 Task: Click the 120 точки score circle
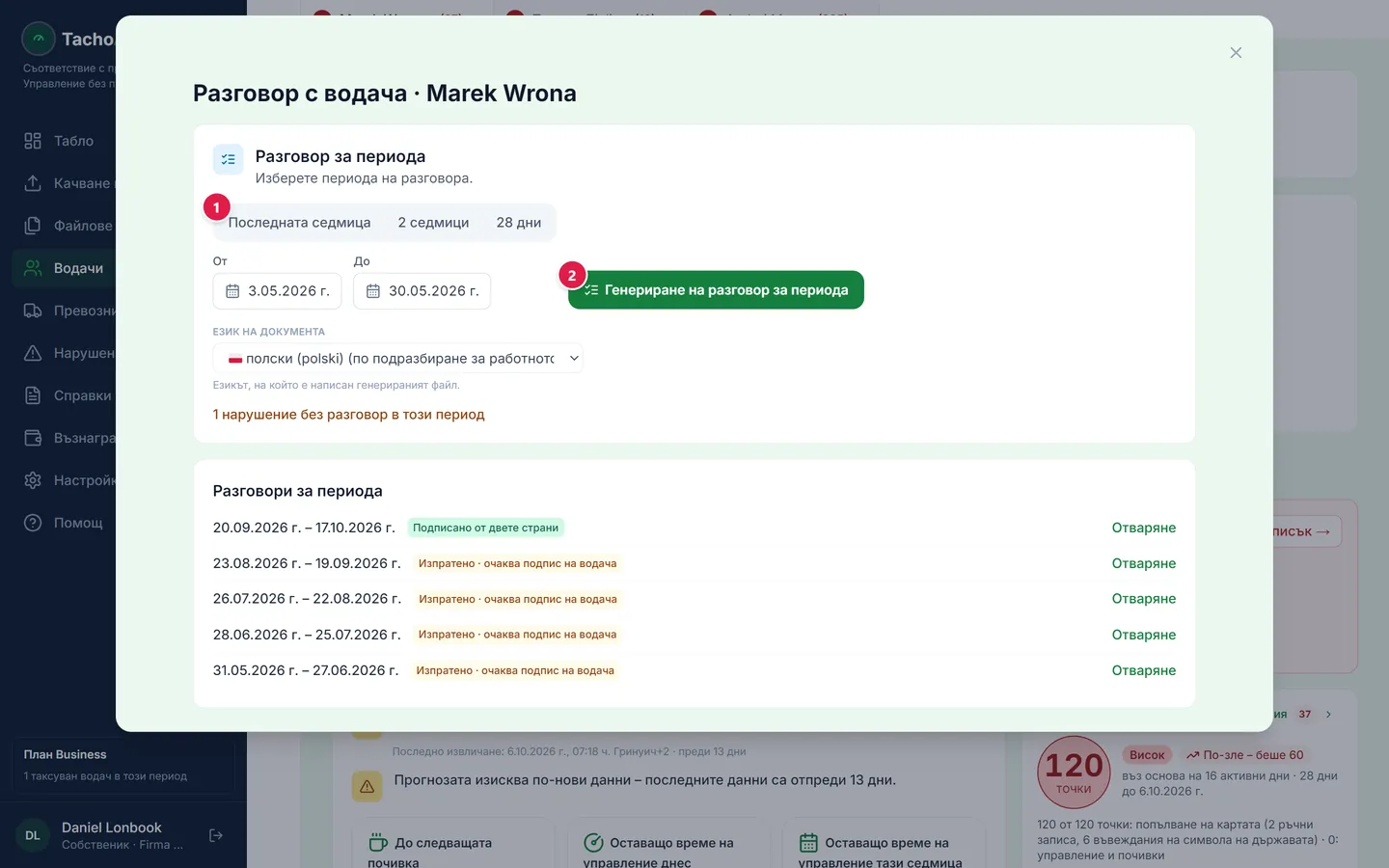pyautogui.click(x=1074, y=773)
